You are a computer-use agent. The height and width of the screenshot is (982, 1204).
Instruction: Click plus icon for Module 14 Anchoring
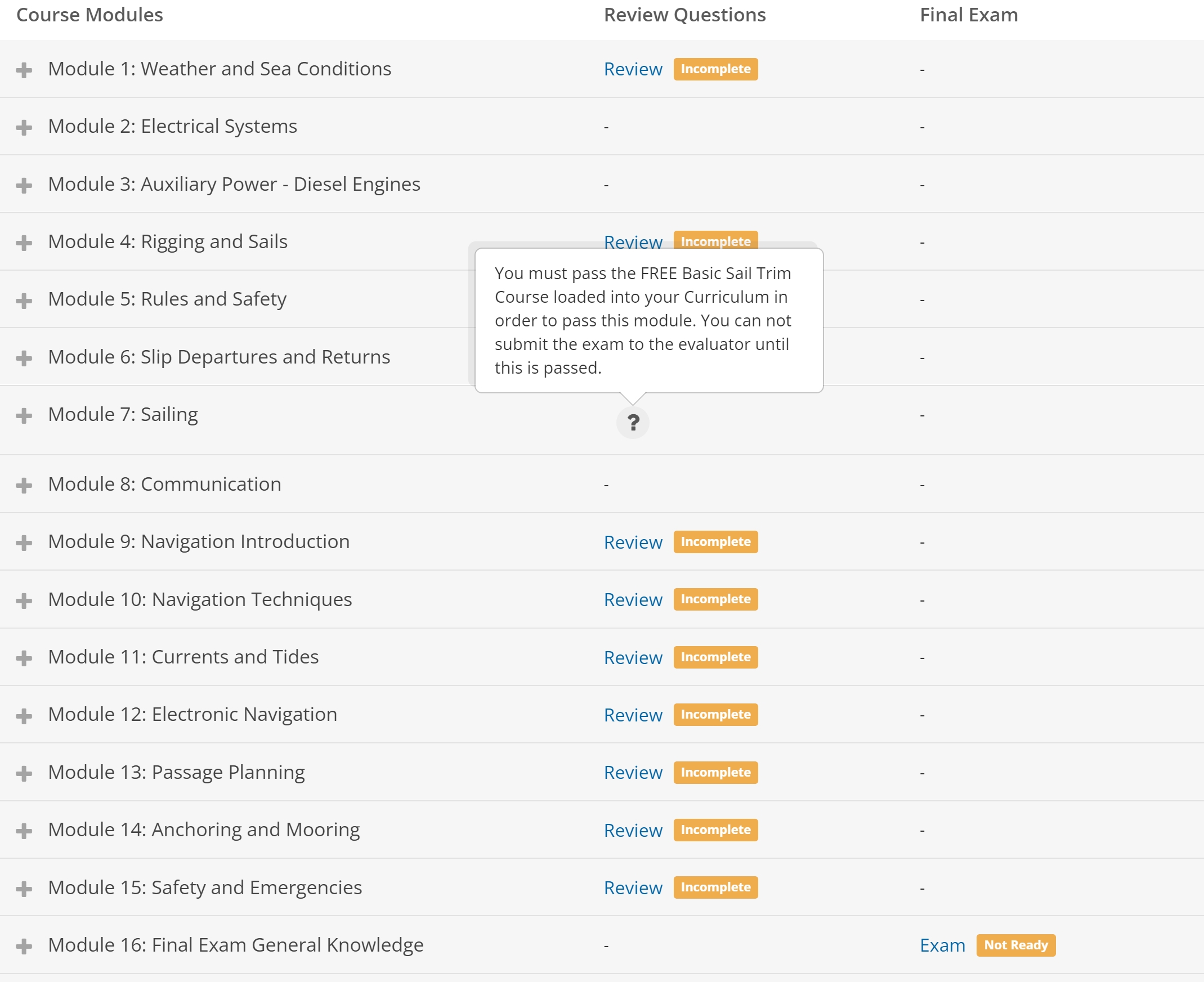pos(24,831)
